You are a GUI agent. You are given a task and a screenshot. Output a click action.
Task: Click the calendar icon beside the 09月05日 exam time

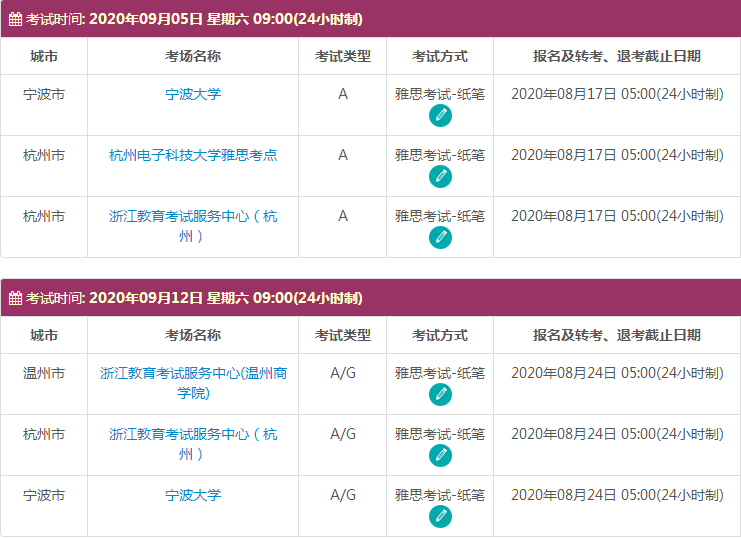click(x=15, y=19)
